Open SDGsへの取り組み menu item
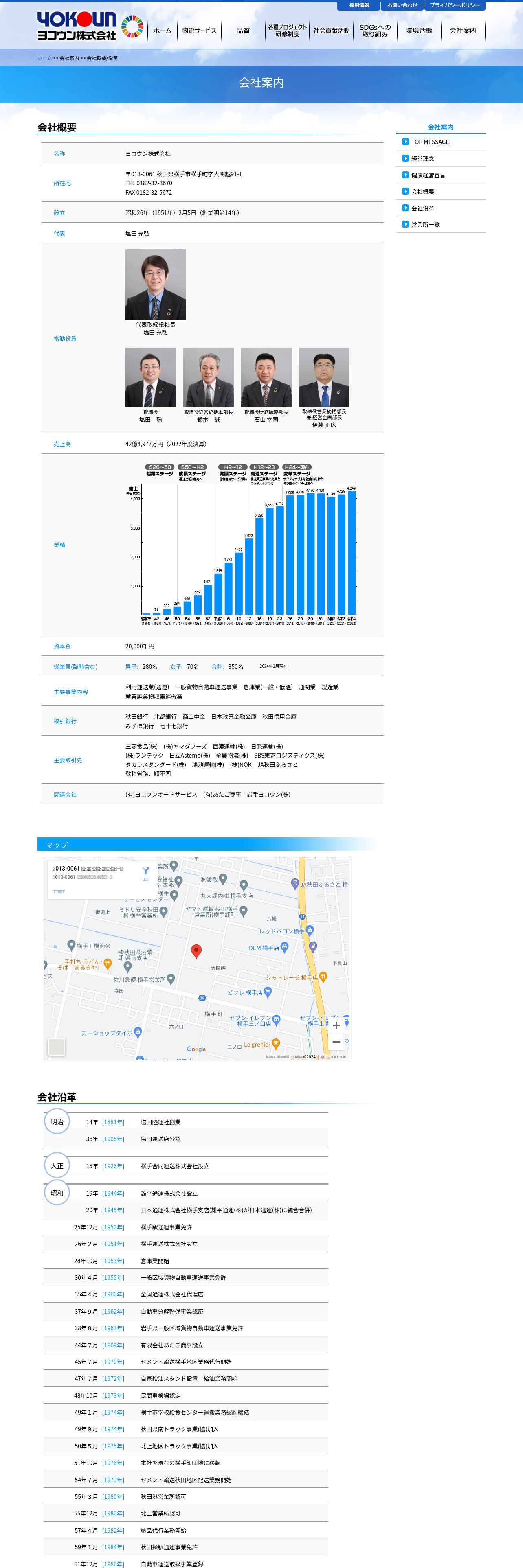 pyautogui.click(x=375, y=31)
